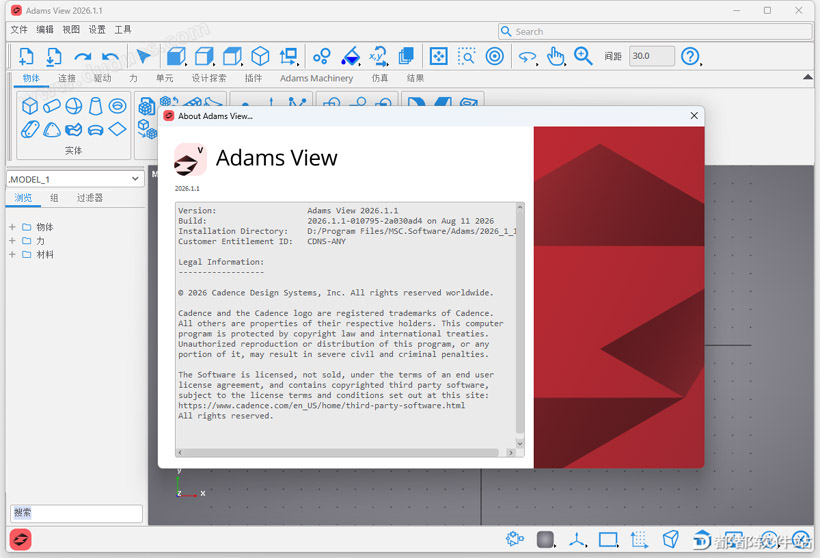Select the Zoom to region icon
The height and width of the screenshot is (558, 820).
[x=466, y=56]
